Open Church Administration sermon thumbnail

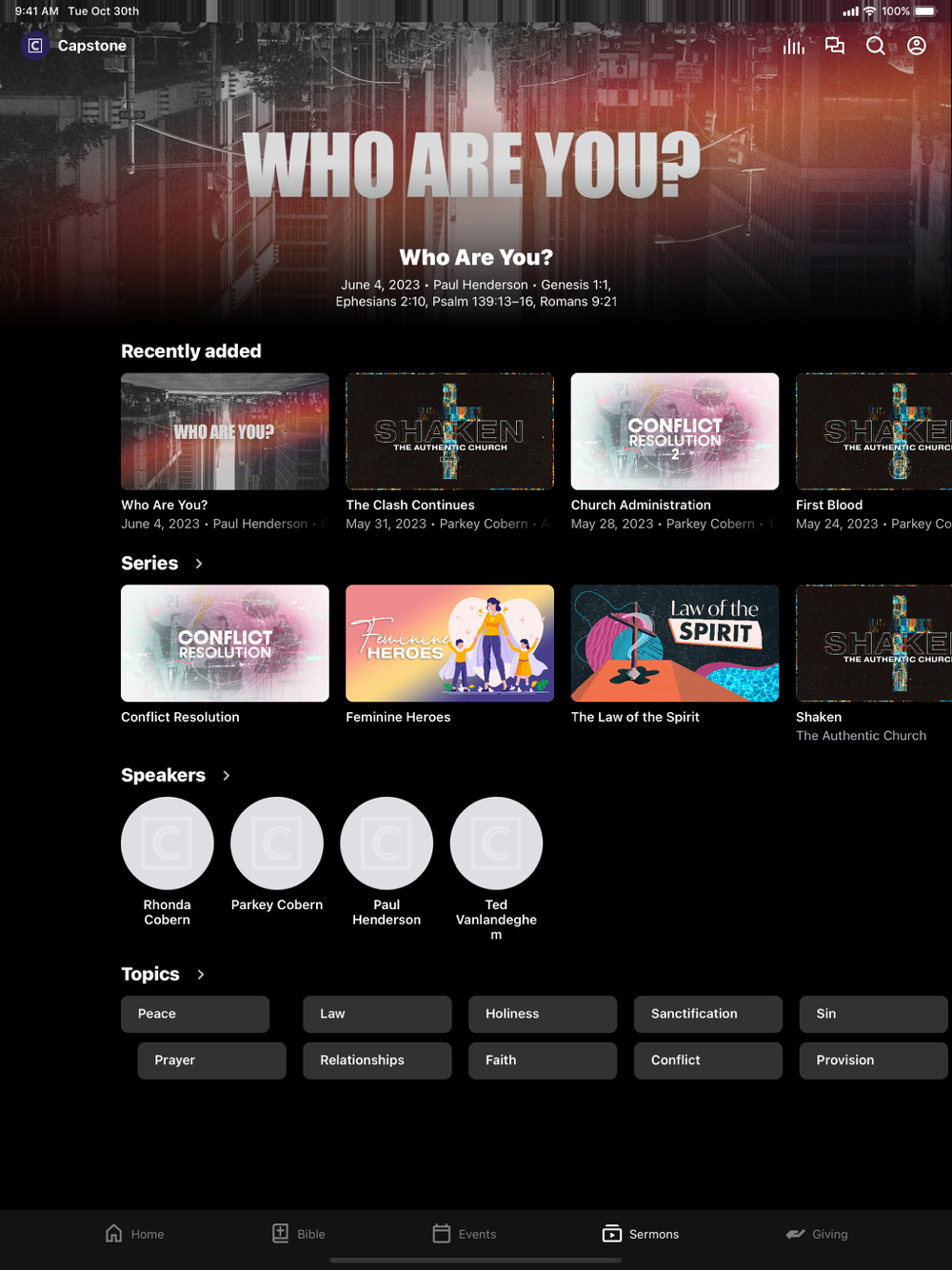click(675, 431)
